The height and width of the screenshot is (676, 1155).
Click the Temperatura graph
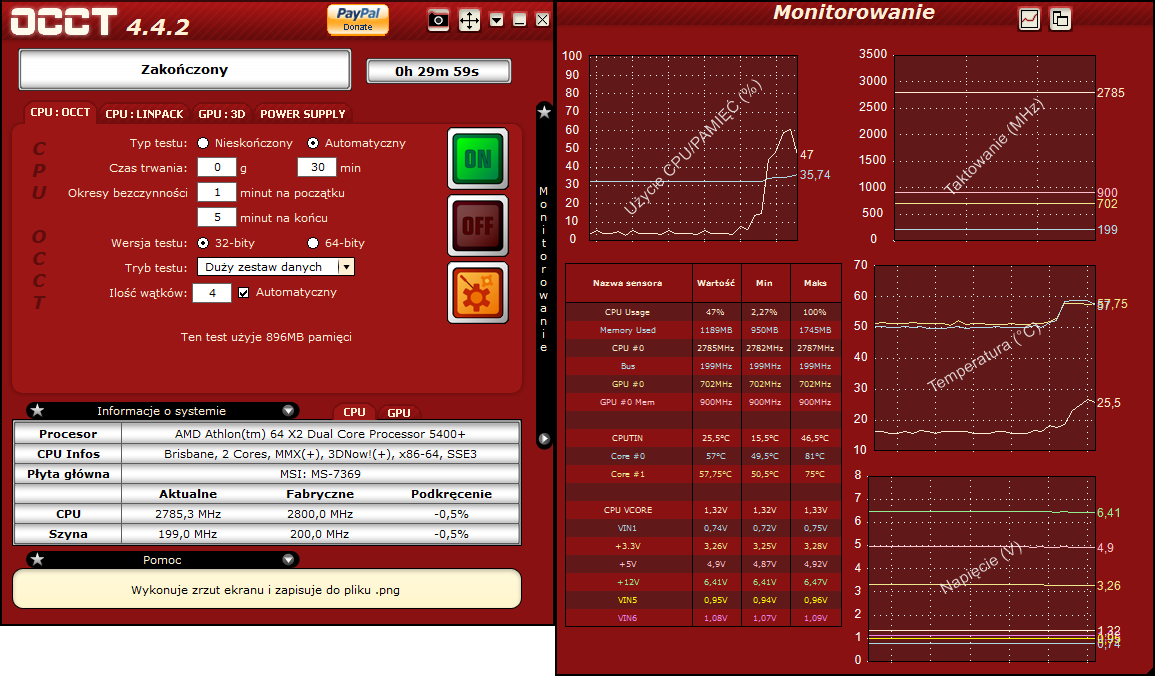(984, 357)
